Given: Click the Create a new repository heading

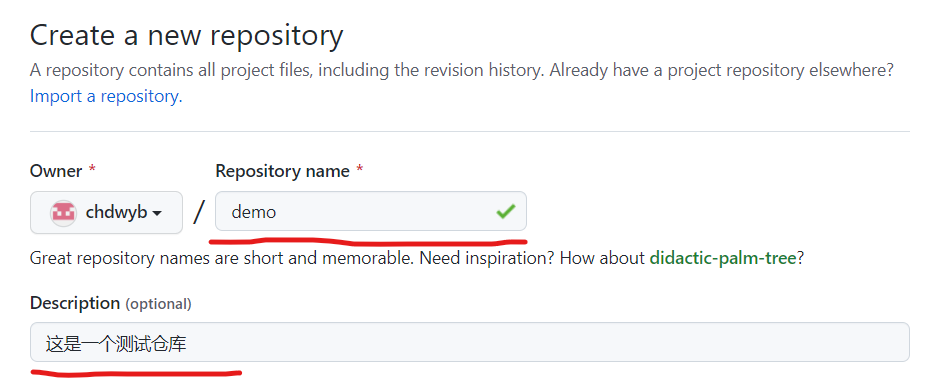Looking at the screenshot, I should click(x=186, y=35).
